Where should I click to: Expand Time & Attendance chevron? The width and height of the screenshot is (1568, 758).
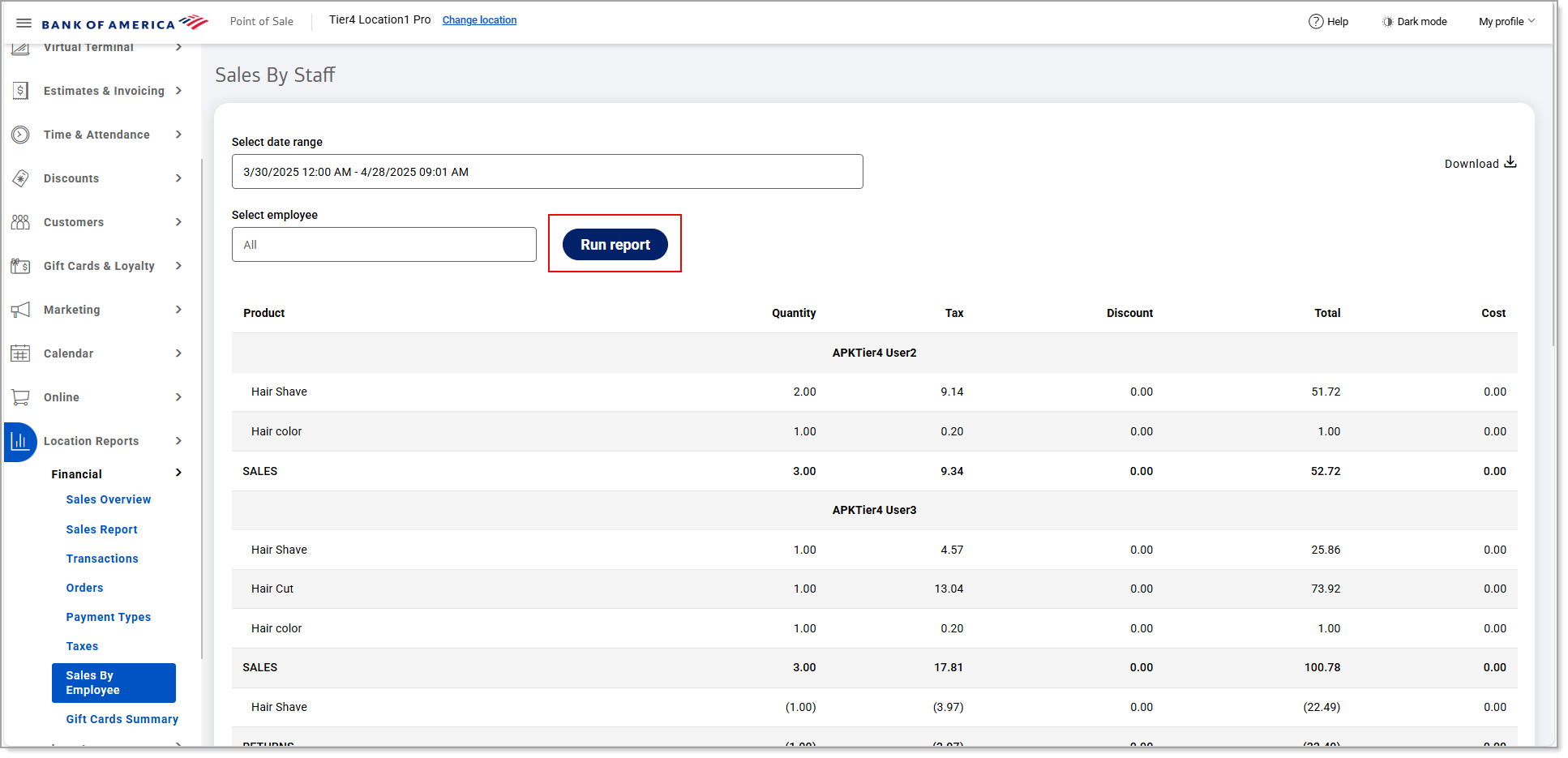point(178,135)
